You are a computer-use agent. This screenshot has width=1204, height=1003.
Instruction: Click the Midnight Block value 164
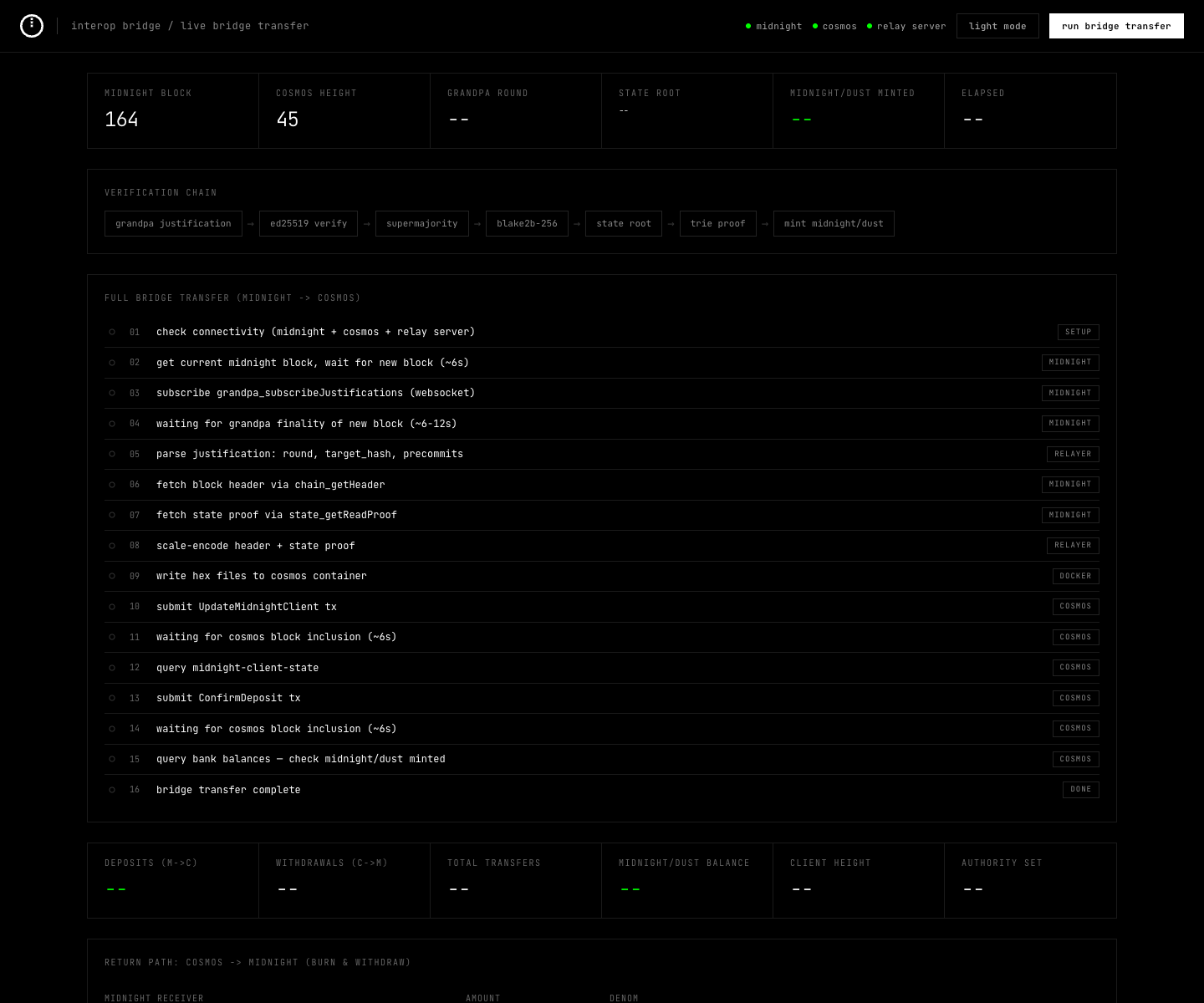coord(121,120)
